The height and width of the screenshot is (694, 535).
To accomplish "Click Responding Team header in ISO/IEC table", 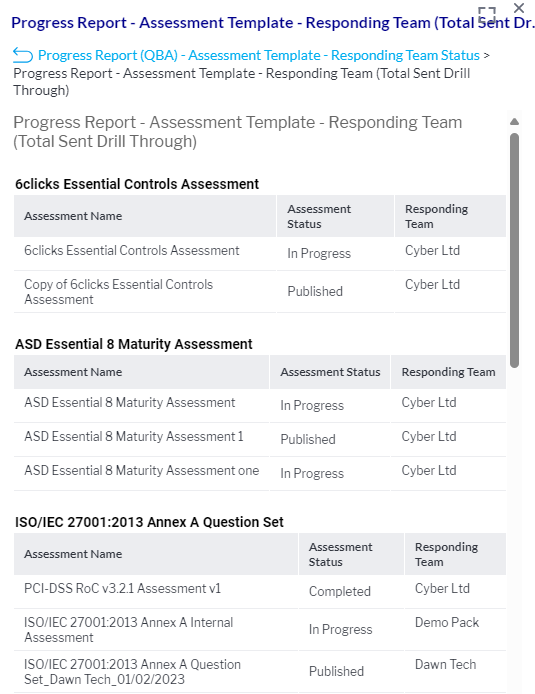I will click(x=446, y=554).
